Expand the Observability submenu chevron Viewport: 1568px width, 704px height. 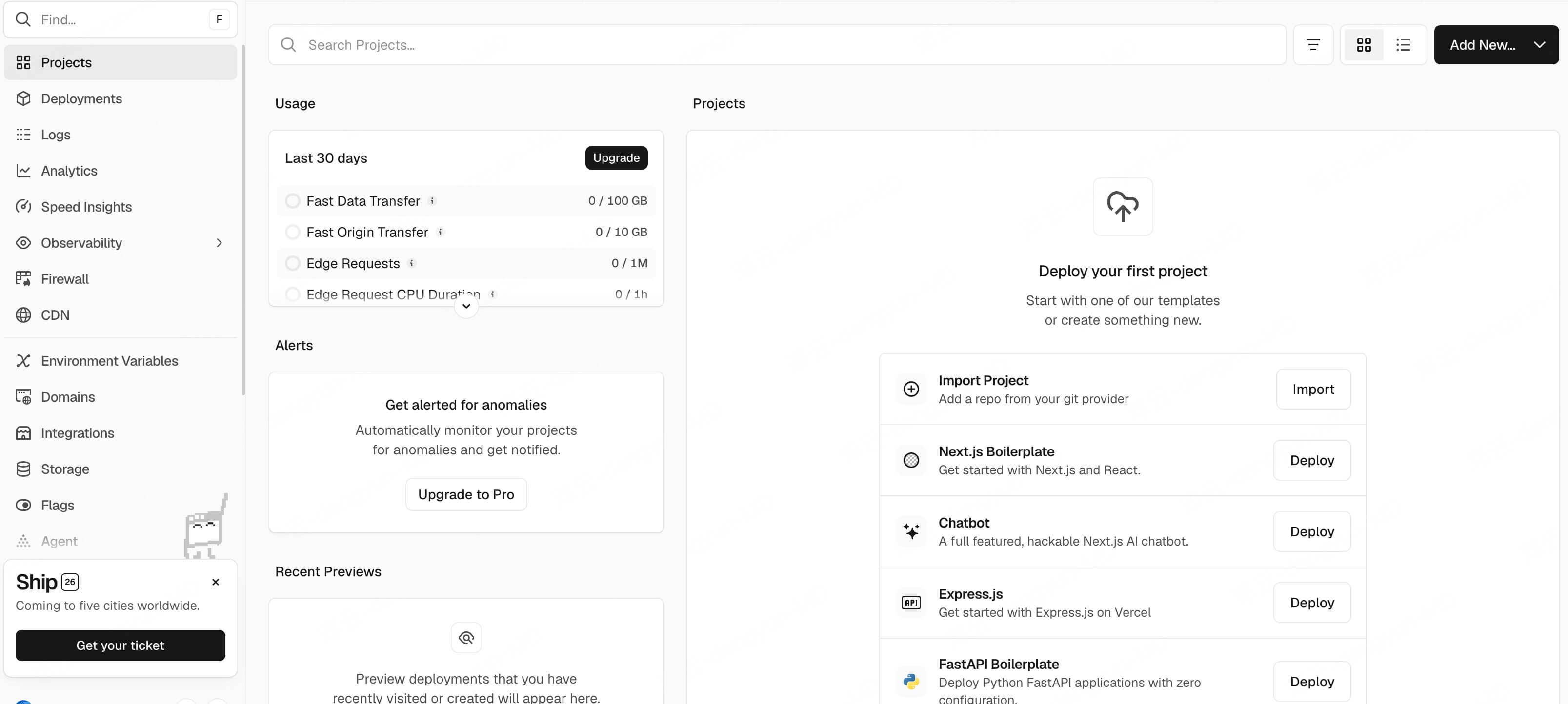[219, 243]
